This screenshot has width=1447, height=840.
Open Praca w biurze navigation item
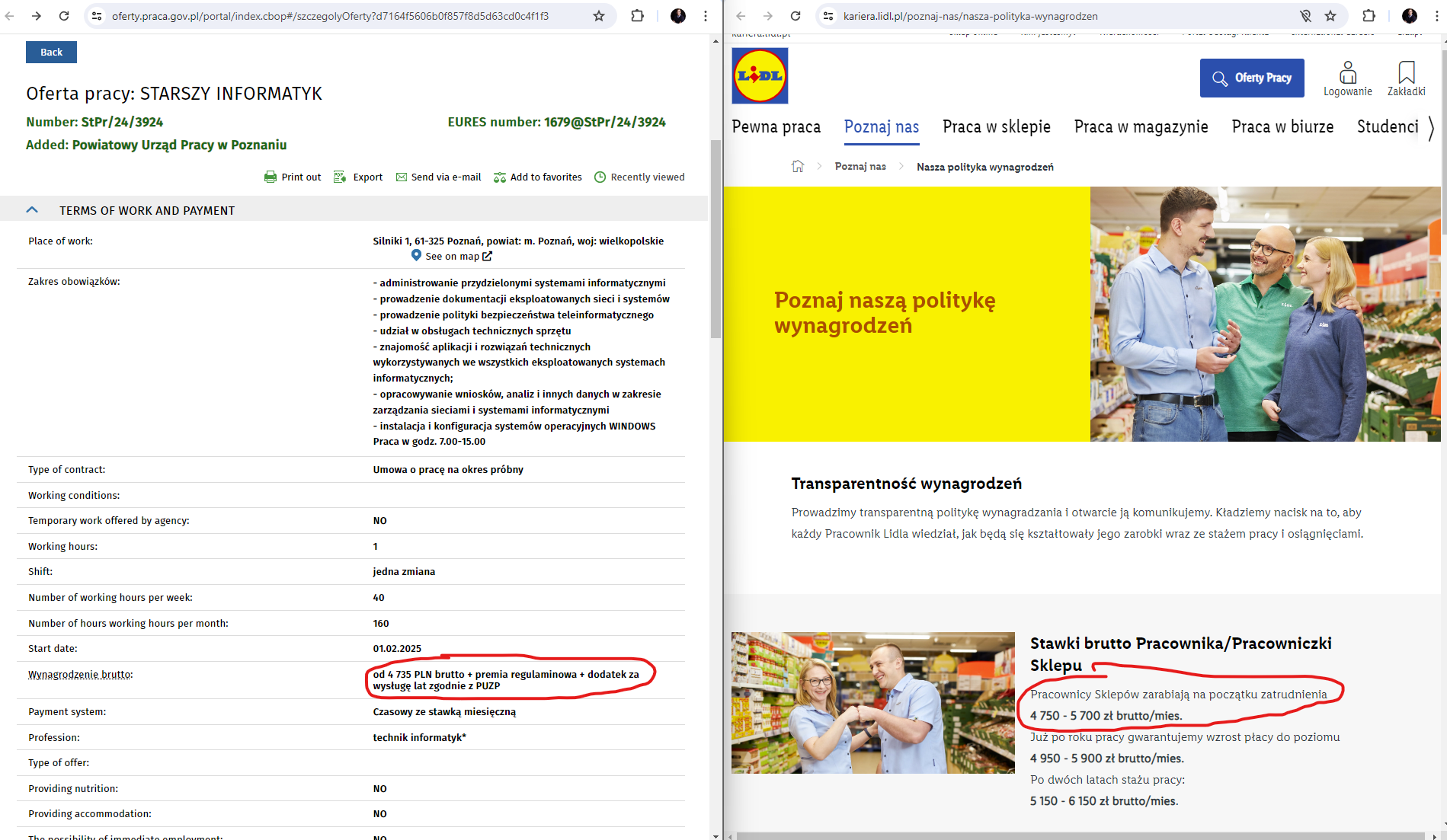pos(1283,127)
